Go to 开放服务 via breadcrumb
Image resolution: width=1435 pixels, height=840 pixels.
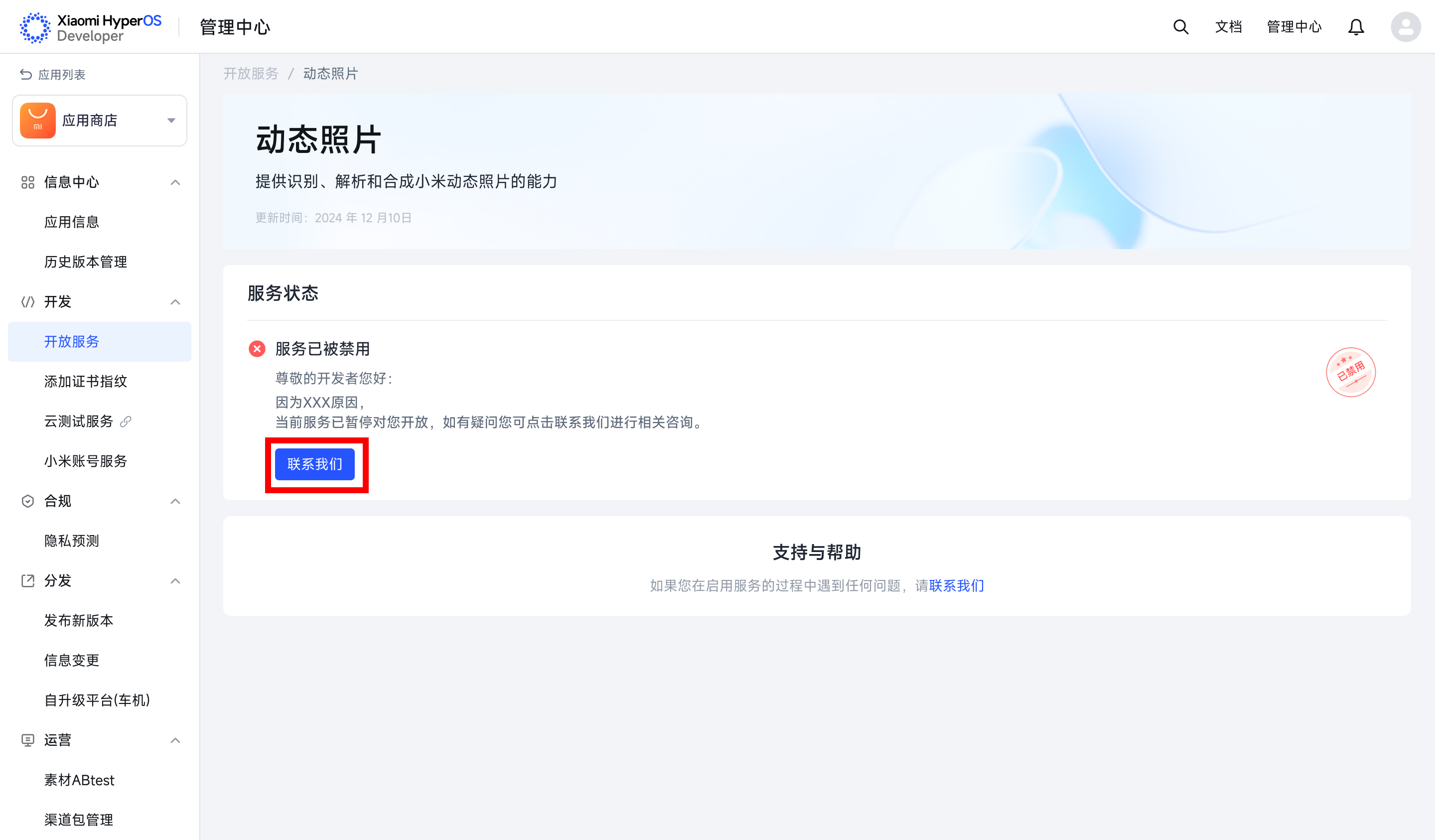pos(251,73)
